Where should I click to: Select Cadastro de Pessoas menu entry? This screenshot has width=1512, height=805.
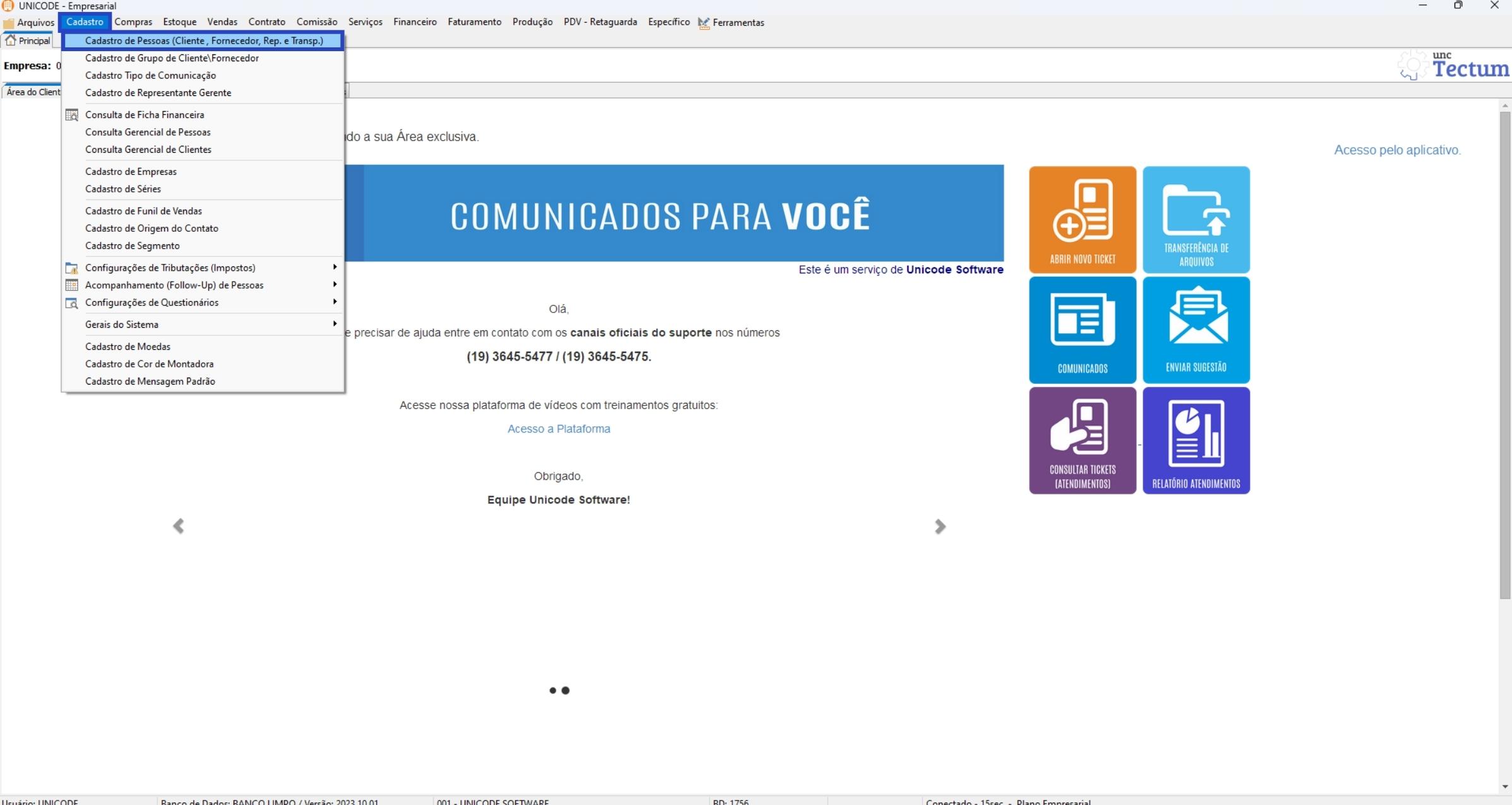[x=203, y=40]
